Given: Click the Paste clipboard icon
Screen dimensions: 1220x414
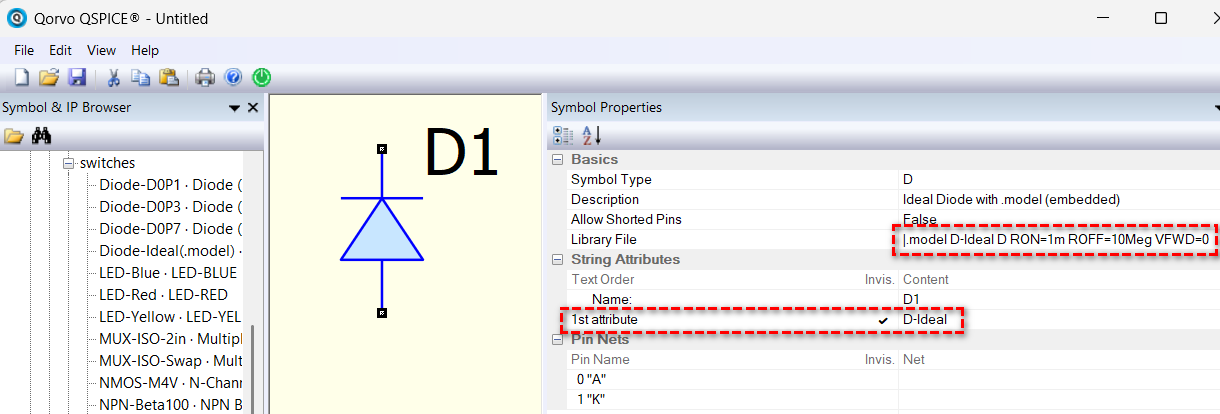Looking at the screenshot, I should (169, 77).
